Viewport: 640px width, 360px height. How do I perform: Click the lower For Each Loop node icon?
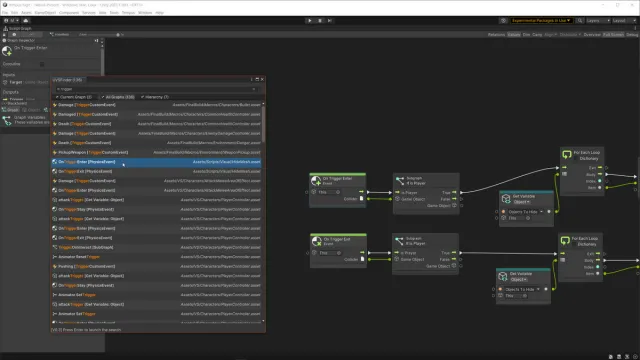[x=565, y=240]
